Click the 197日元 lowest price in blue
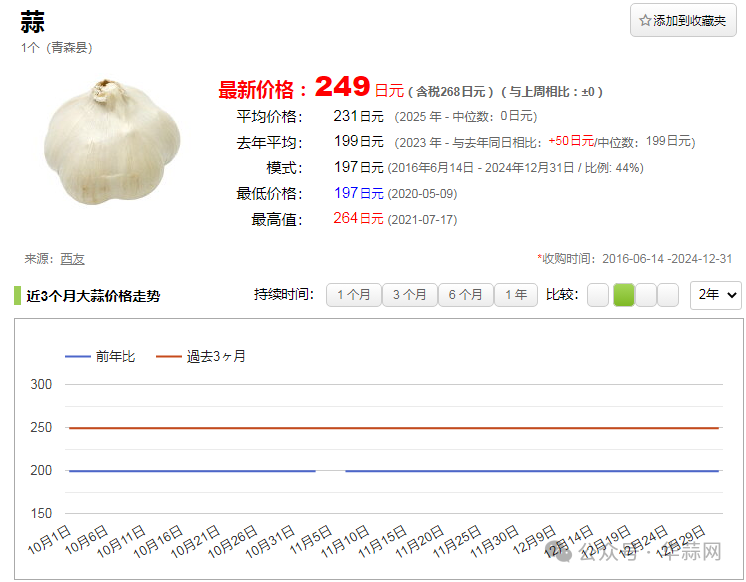The width and height of the screenshot is (746, 582). pos(358,193)
